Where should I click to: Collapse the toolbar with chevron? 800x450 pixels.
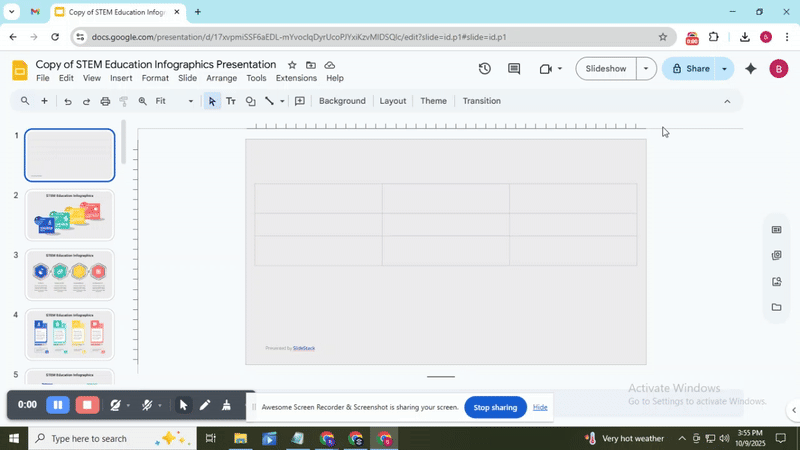click(727, 101)
